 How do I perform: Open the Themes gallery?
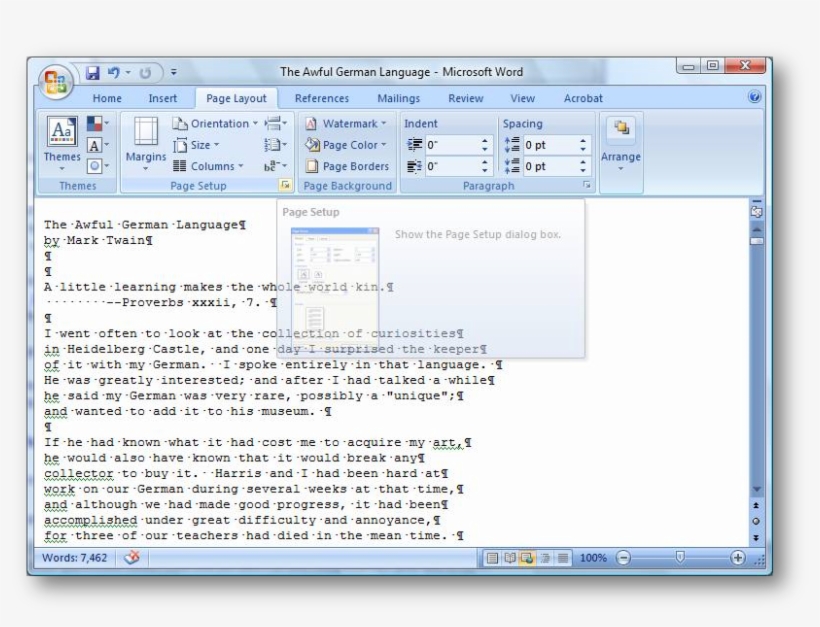click(x=62, y=144)
